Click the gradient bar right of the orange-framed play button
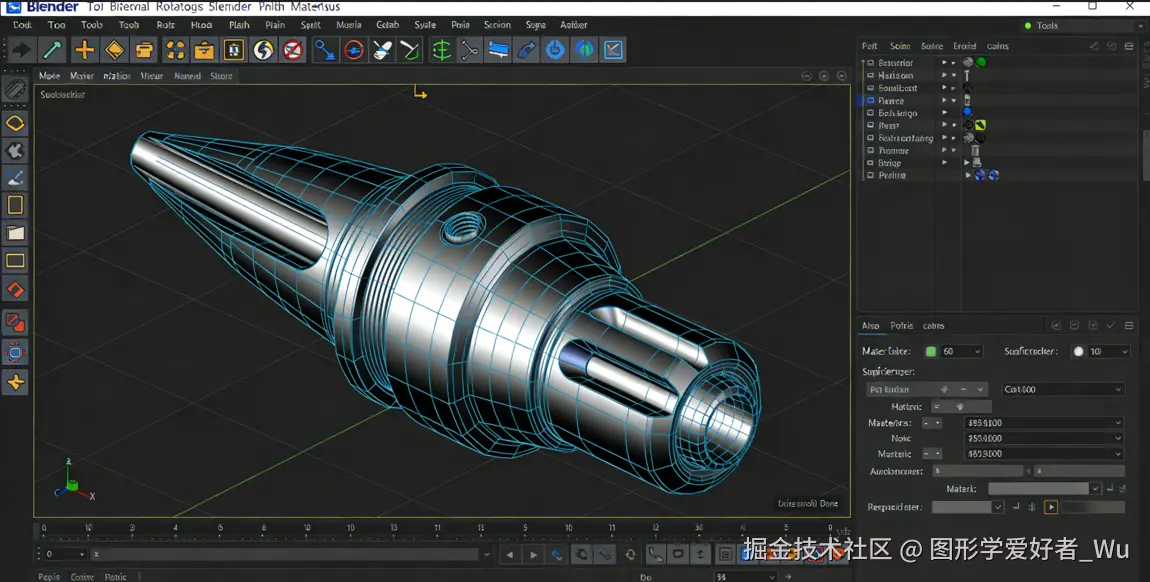Screen dimensions: 1150x582 (x=1093, y=507)
